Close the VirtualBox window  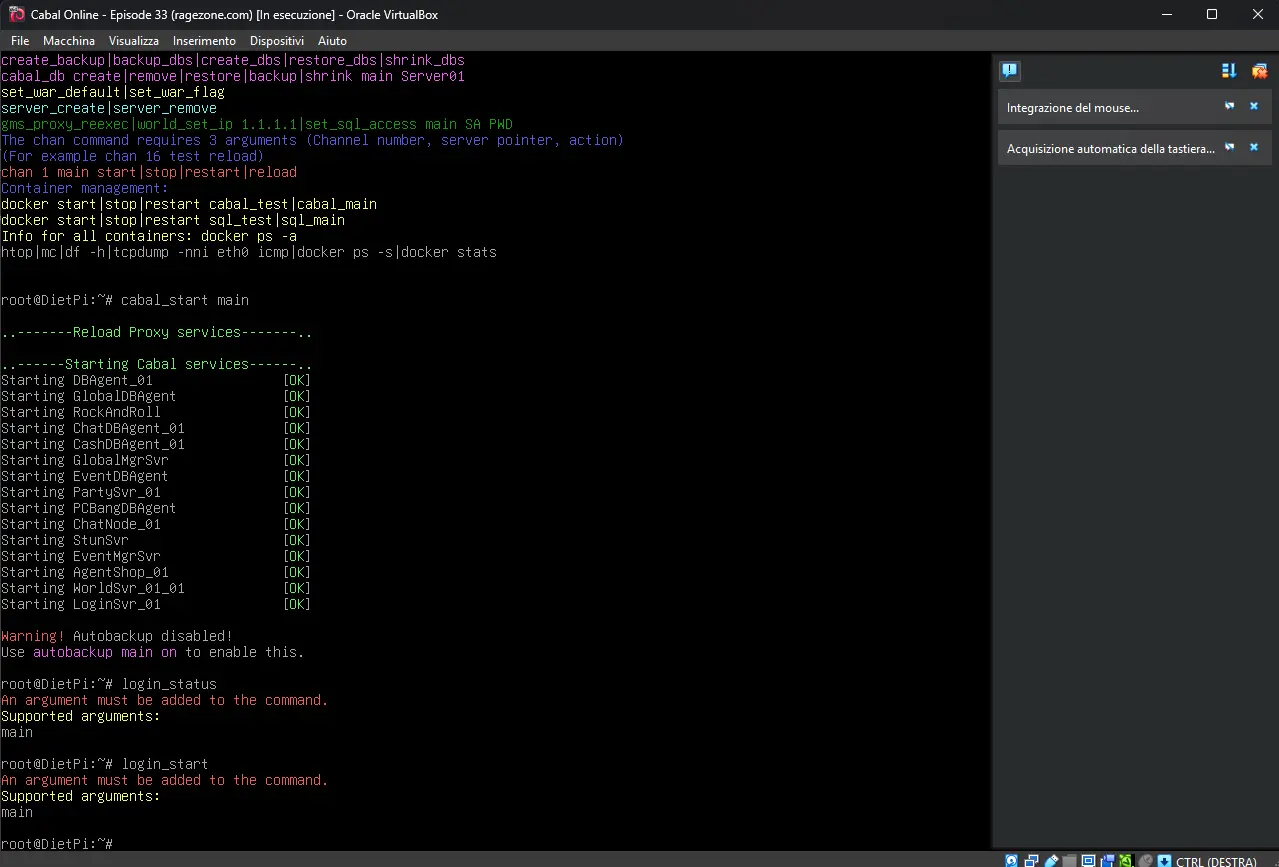[x=1256, y=14]
